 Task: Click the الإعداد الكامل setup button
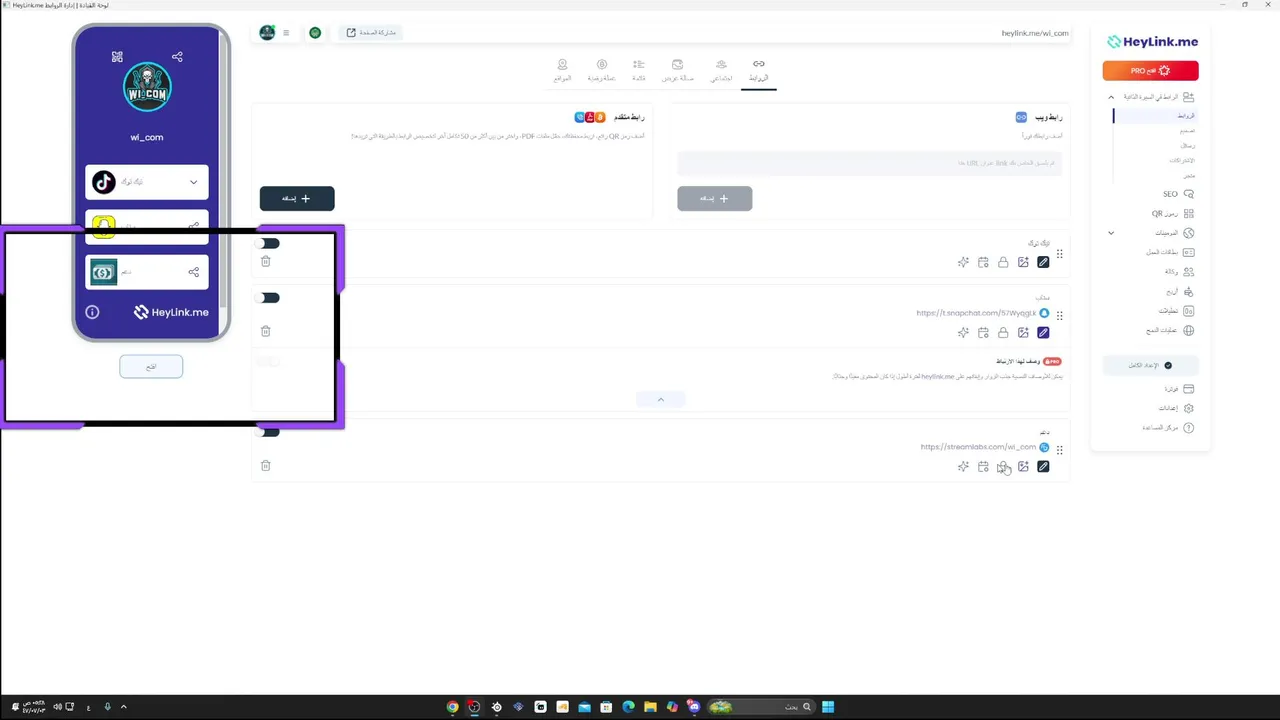tap(1150, 366)
